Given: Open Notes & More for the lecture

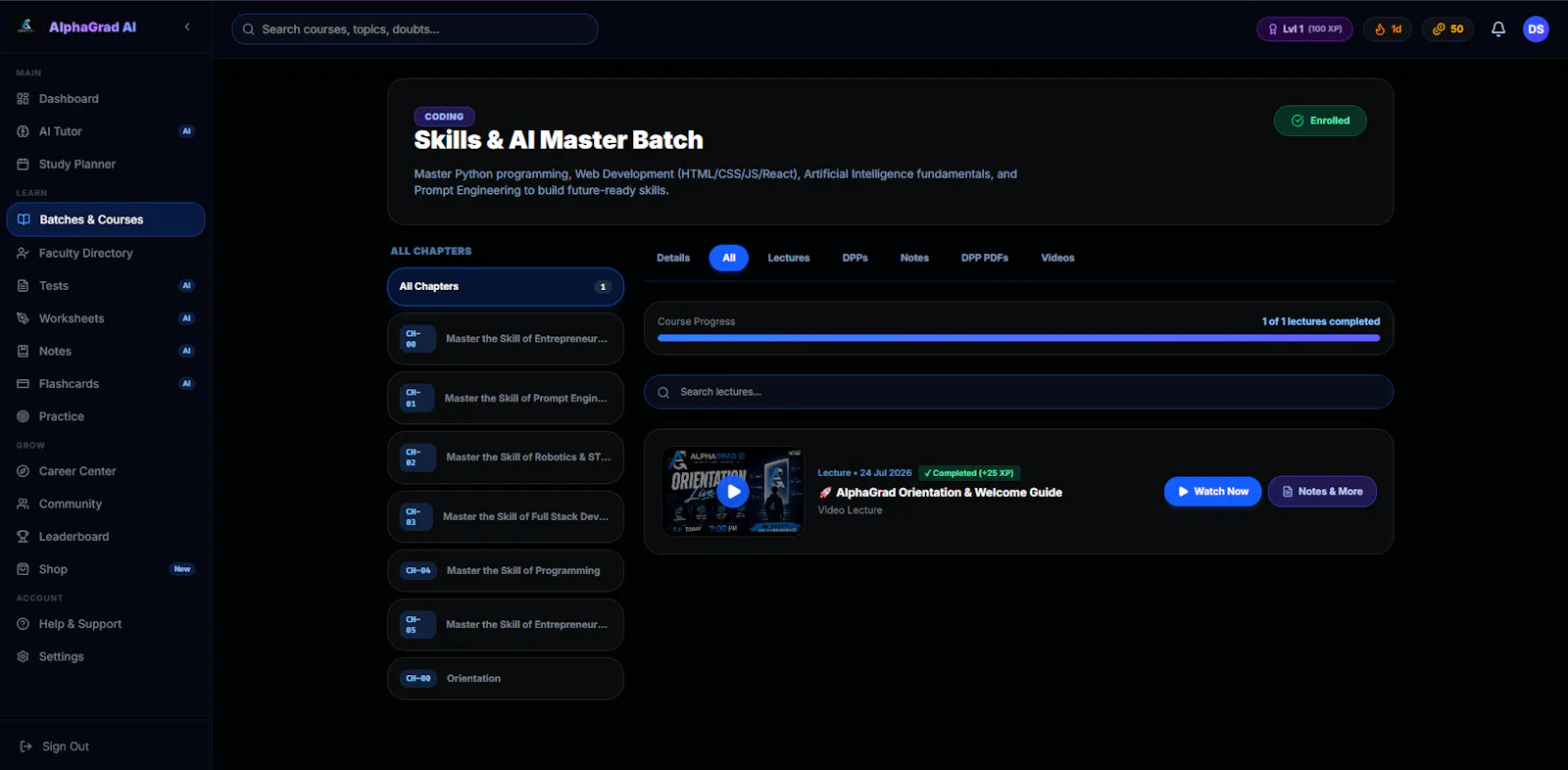Looking at the screenshot, I should click(1322, 492).
